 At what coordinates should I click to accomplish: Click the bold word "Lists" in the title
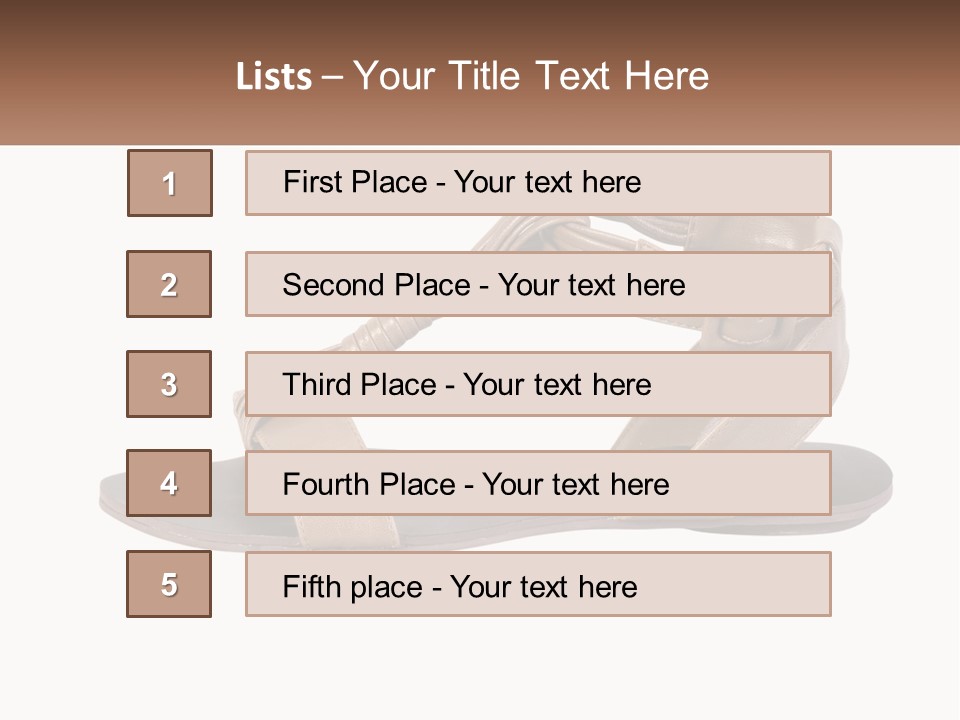tap(274, 77)
